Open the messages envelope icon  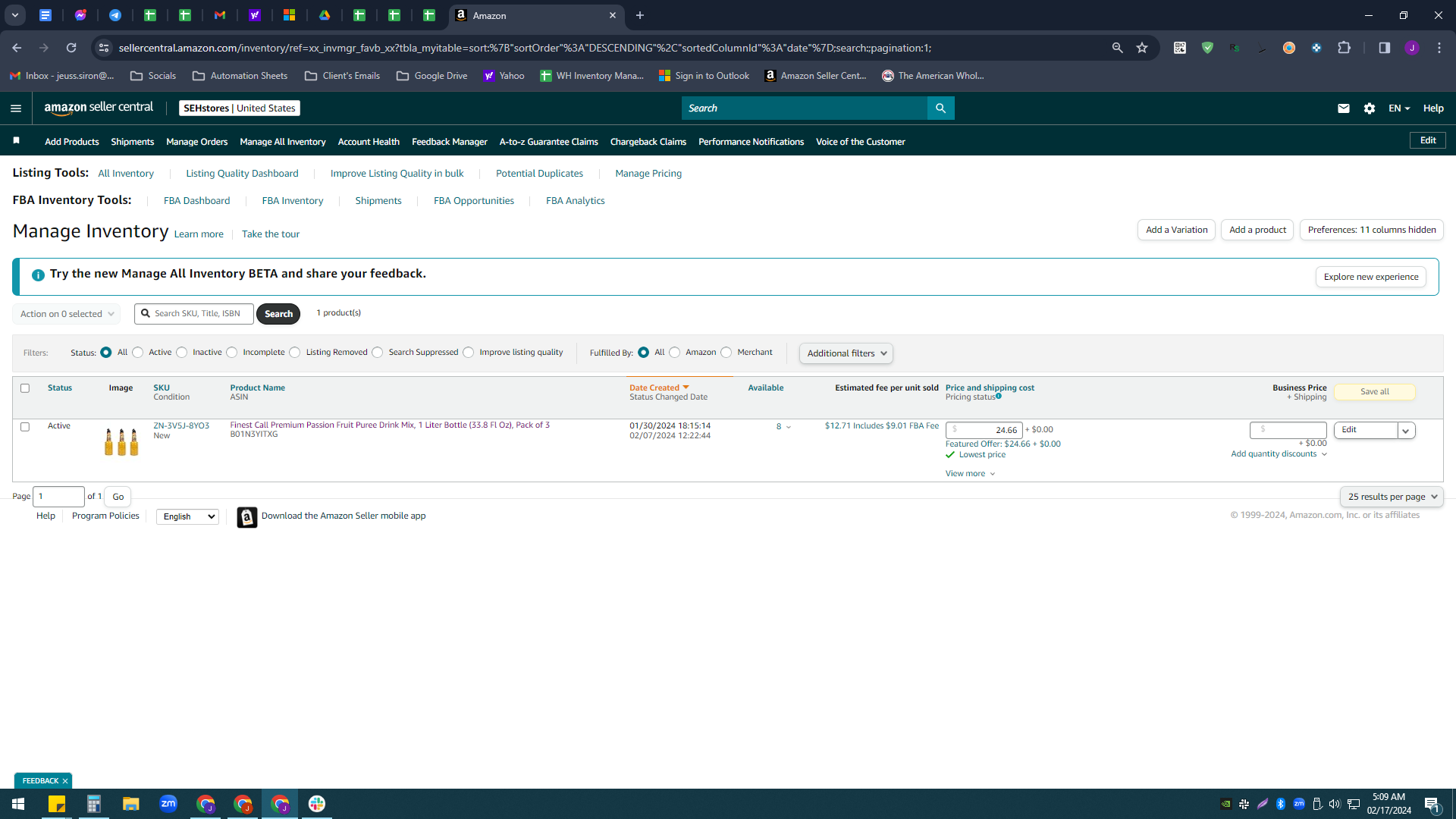pos(1344,108)
